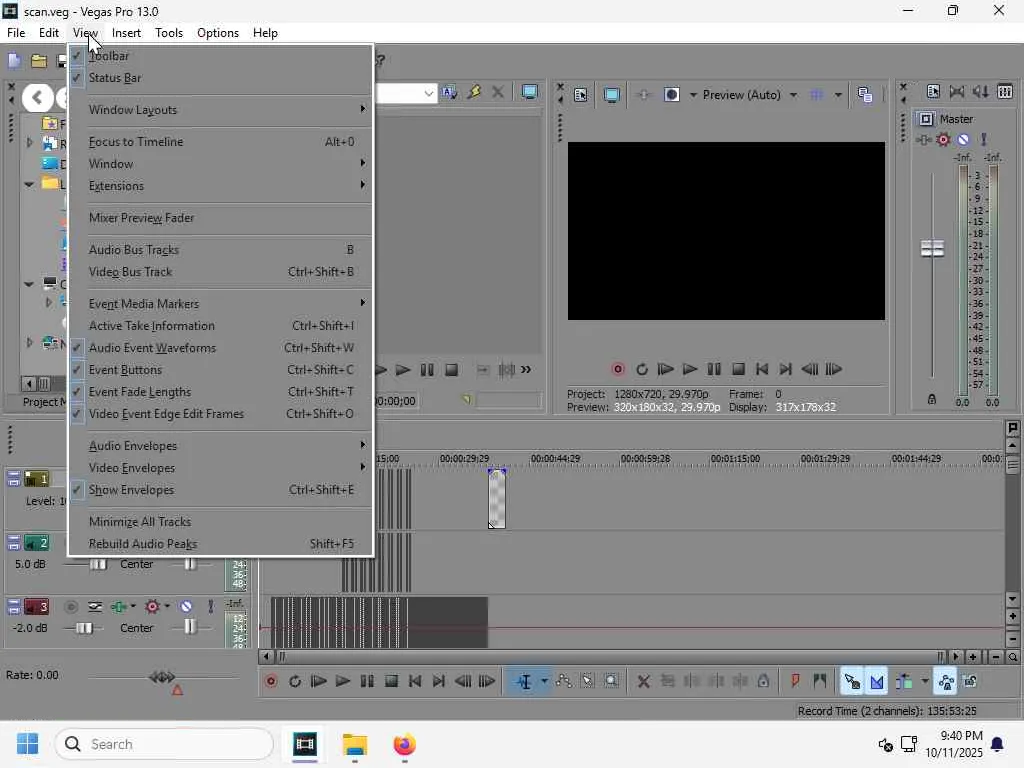Toggle Lock Envelopes to Events icon
The height and width of the screenshot is (768, 1024).
click(946, 682)
